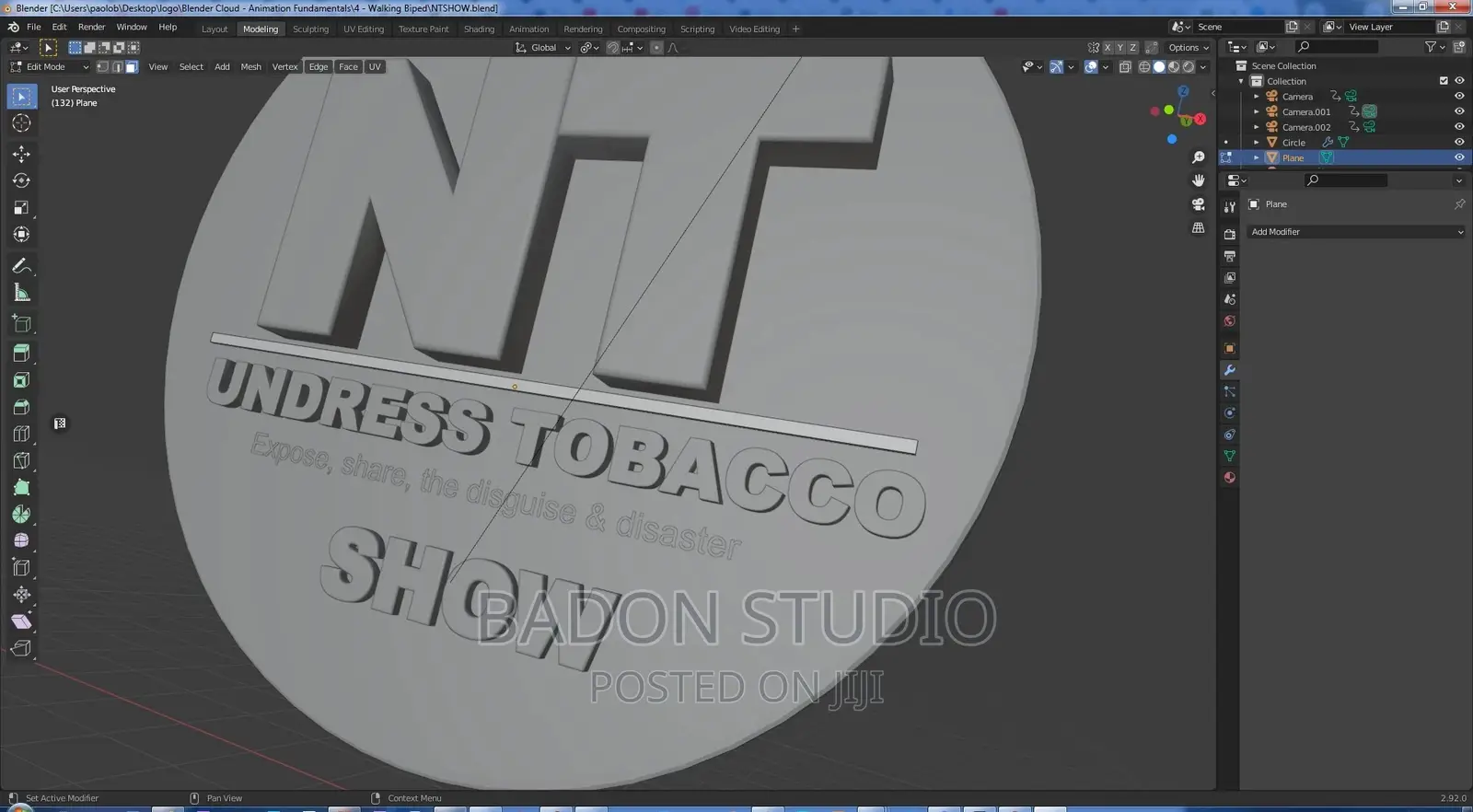
Task: Toggle X-ray view
Action: point(1124,67)
